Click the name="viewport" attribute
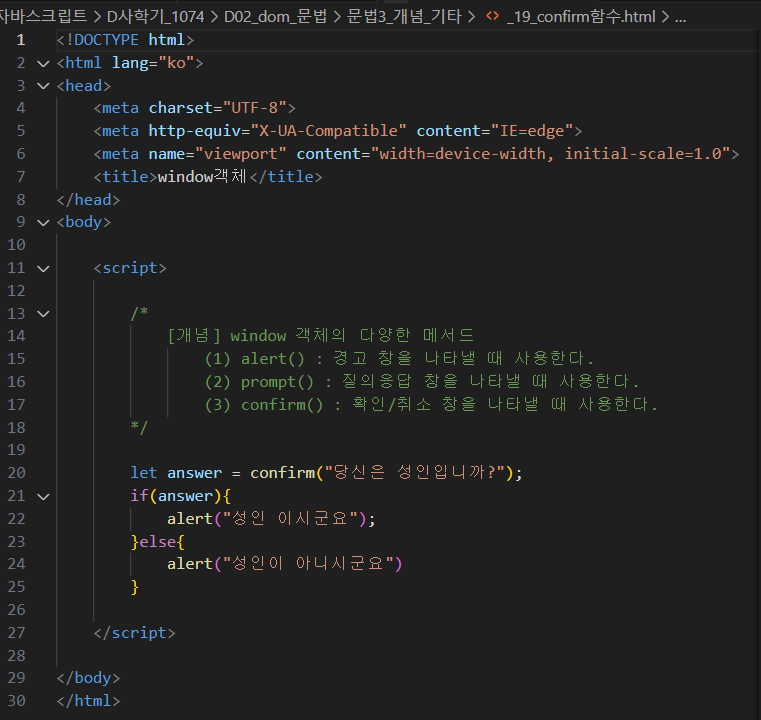The width and height of the screenshot is (761, 720). [x=217, y=154]
